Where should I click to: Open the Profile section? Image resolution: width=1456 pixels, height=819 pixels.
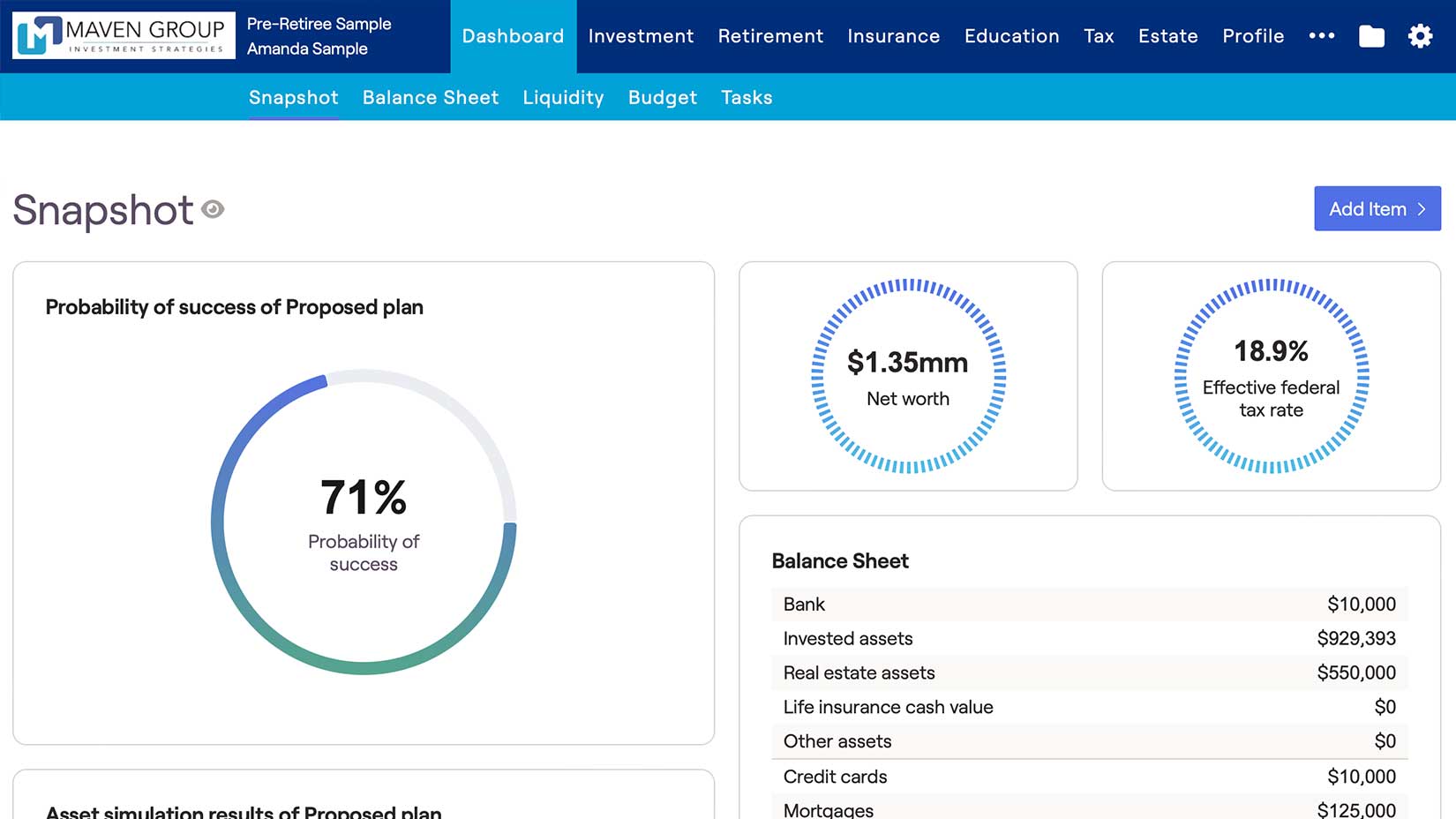point(1253,36)
